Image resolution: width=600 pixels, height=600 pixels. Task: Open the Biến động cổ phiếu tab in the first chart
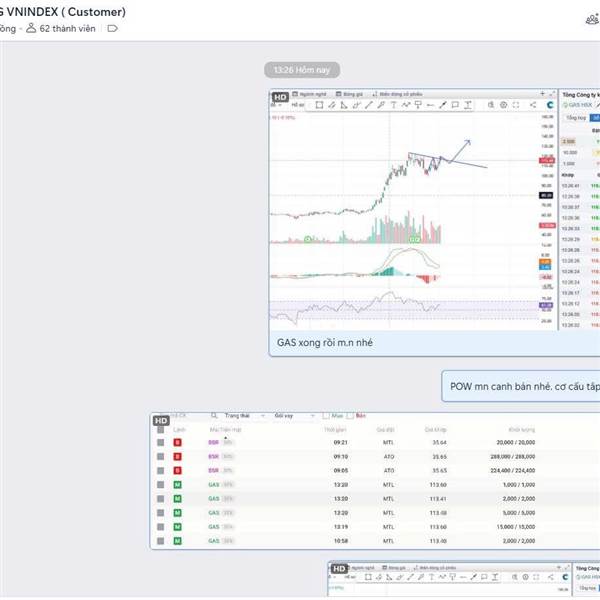coord(397,94)
